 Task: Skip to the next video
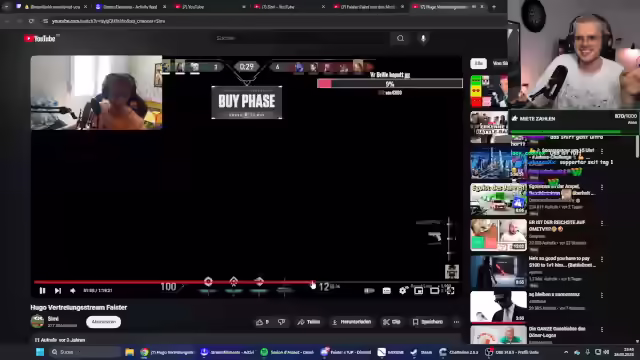pos(58,291)
